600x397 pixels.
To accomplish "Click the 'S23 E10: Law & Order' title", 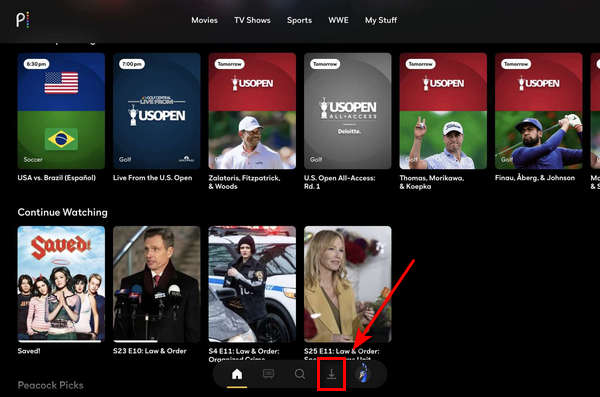I will [150, 351].
